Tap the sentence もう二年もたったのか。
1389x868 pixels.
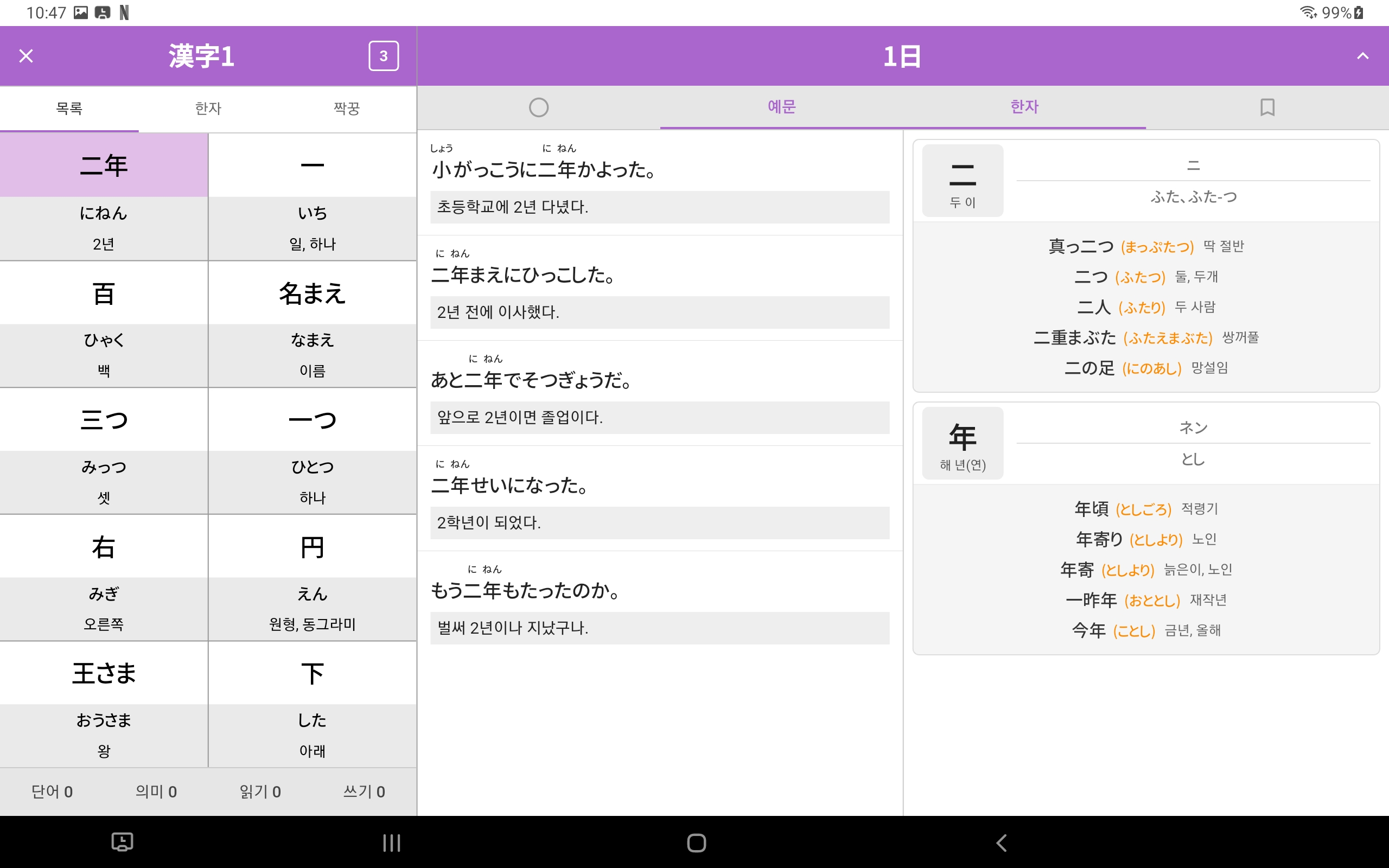tap(525, 591)
